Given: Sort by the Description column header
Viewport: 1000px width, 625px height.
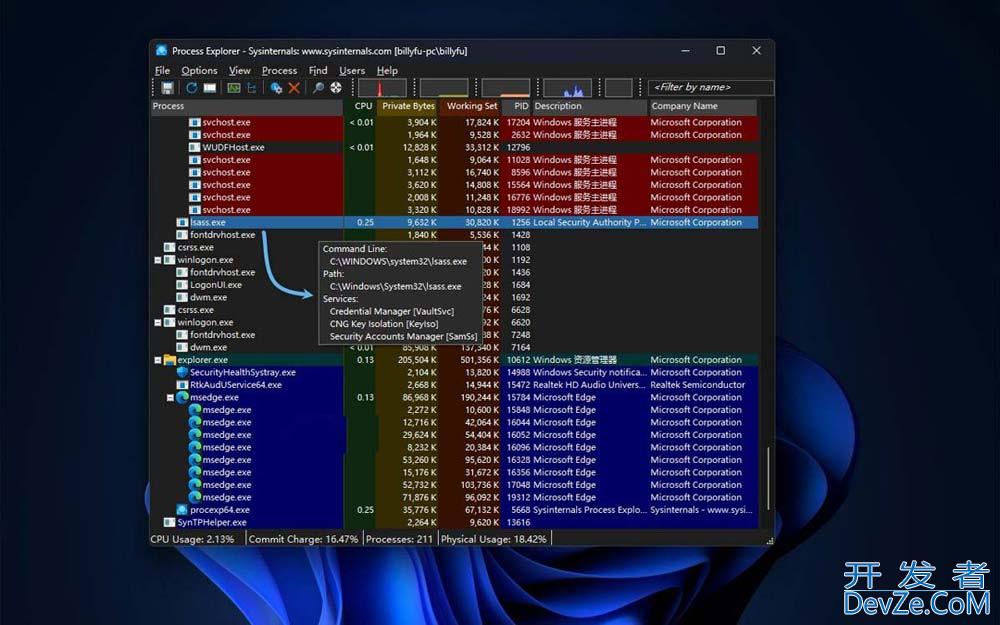Looking at the screenshot, I should [x=590, y=107].
